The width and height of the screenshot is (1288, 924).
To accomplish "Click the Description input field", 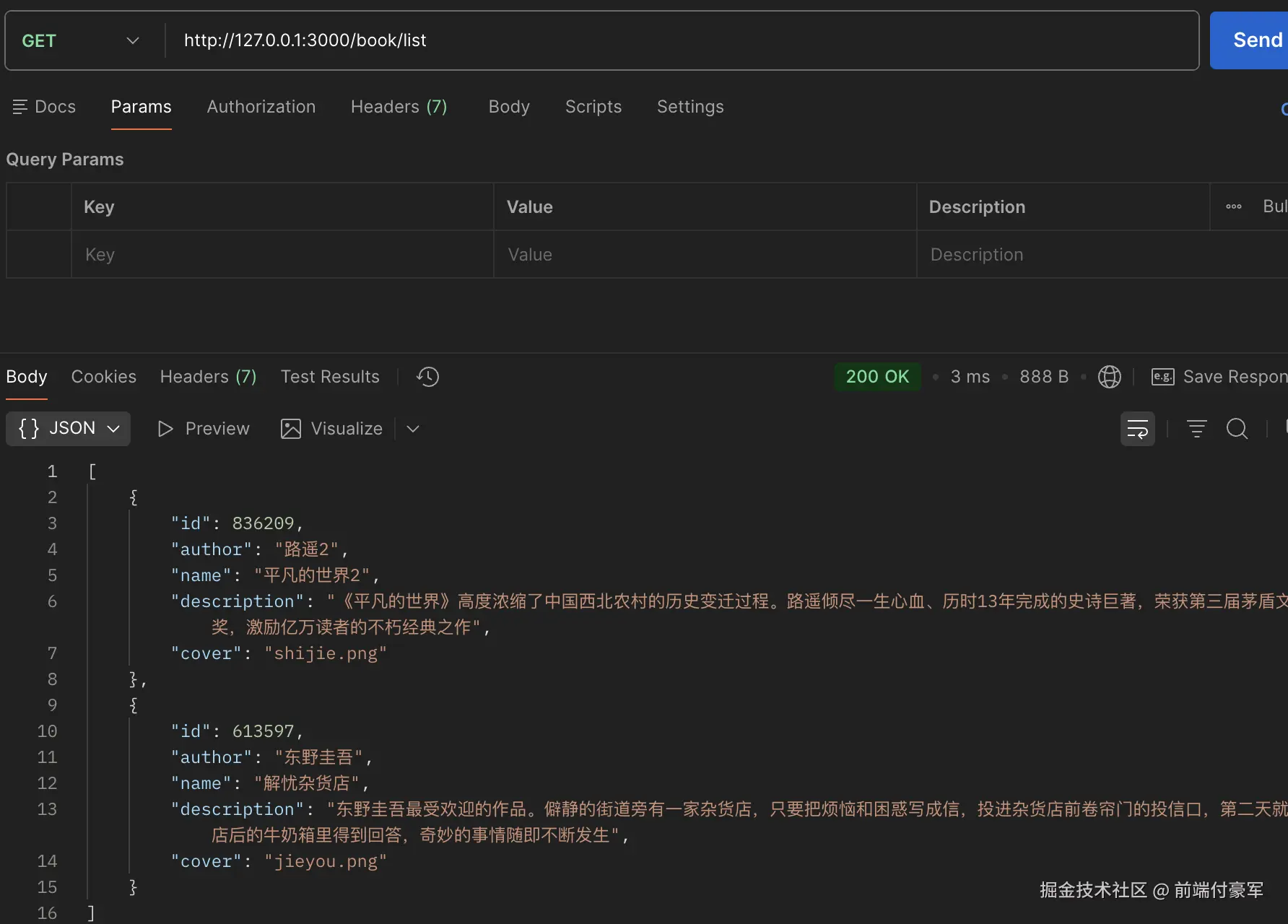I will [1102, 255].
